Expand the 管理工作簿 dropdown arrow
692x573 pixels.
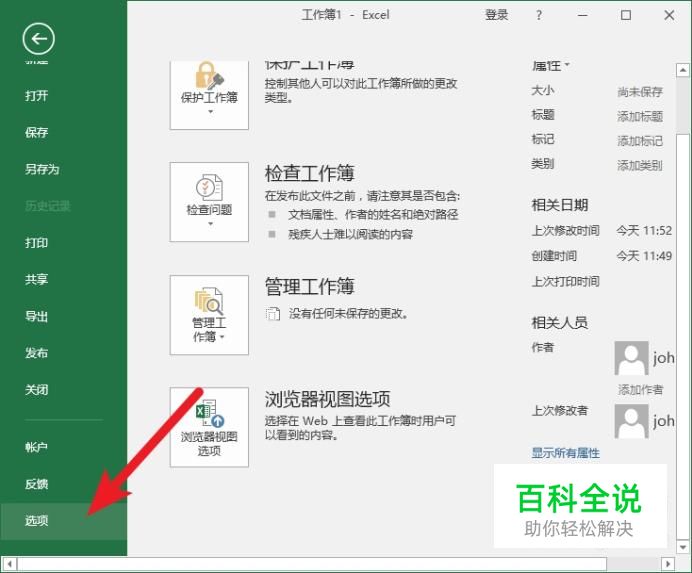222,337
